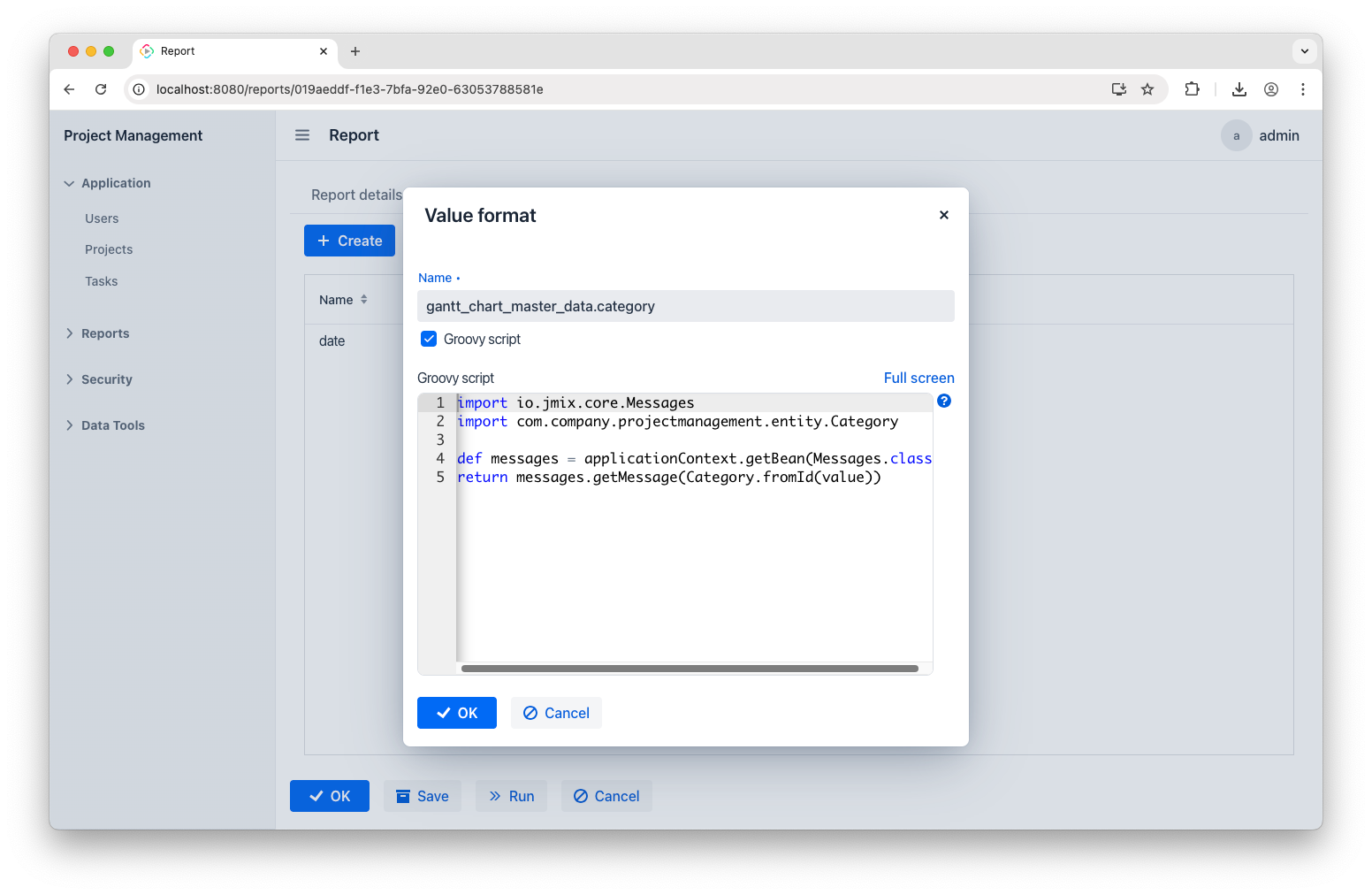This screenshot has width=1372, height=895.
Task: Open the browser extensions puzzle icon
Action: point(1192,89)
